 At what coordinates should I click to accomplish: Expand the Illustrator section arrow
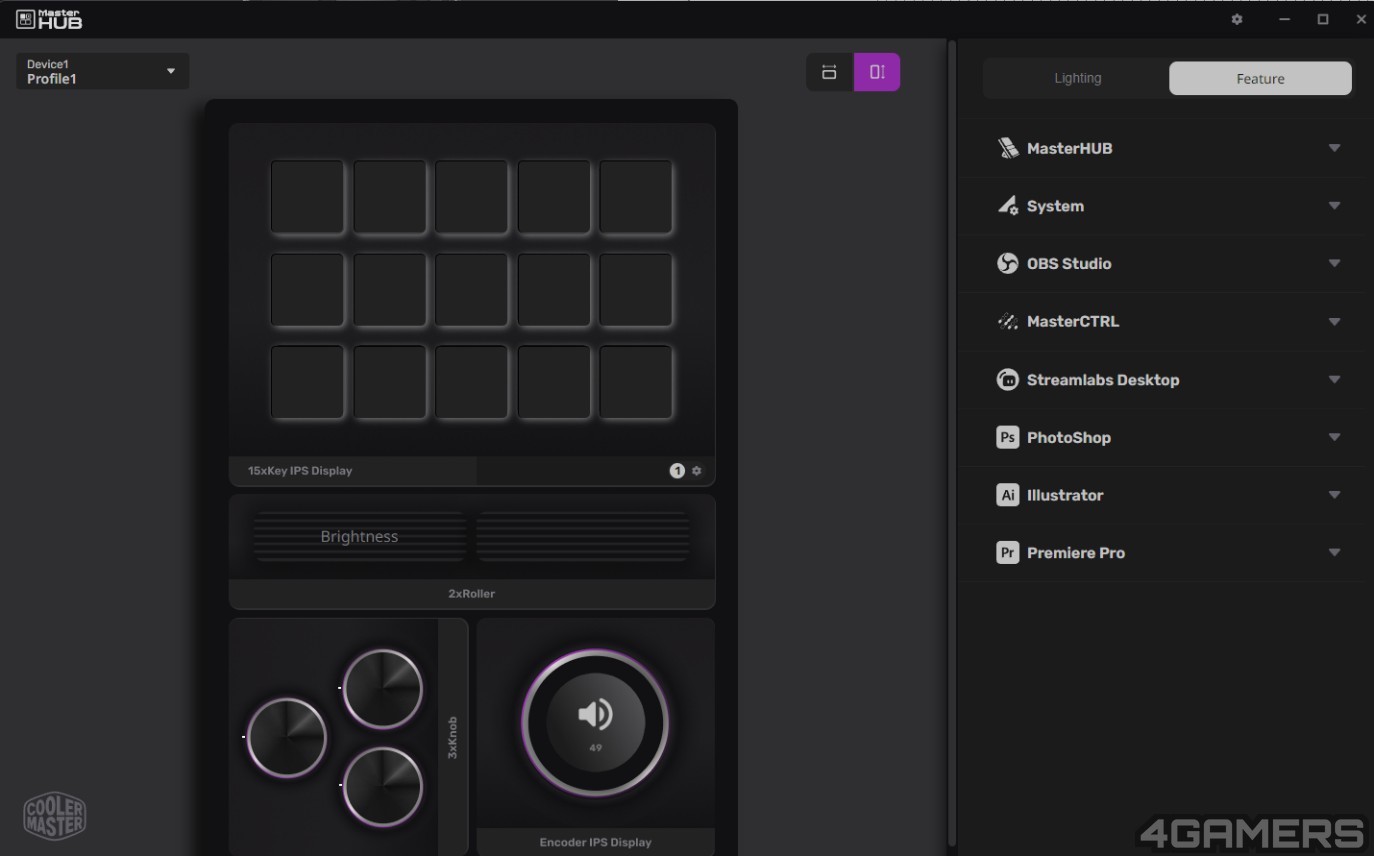click(x=1334, y=495)
